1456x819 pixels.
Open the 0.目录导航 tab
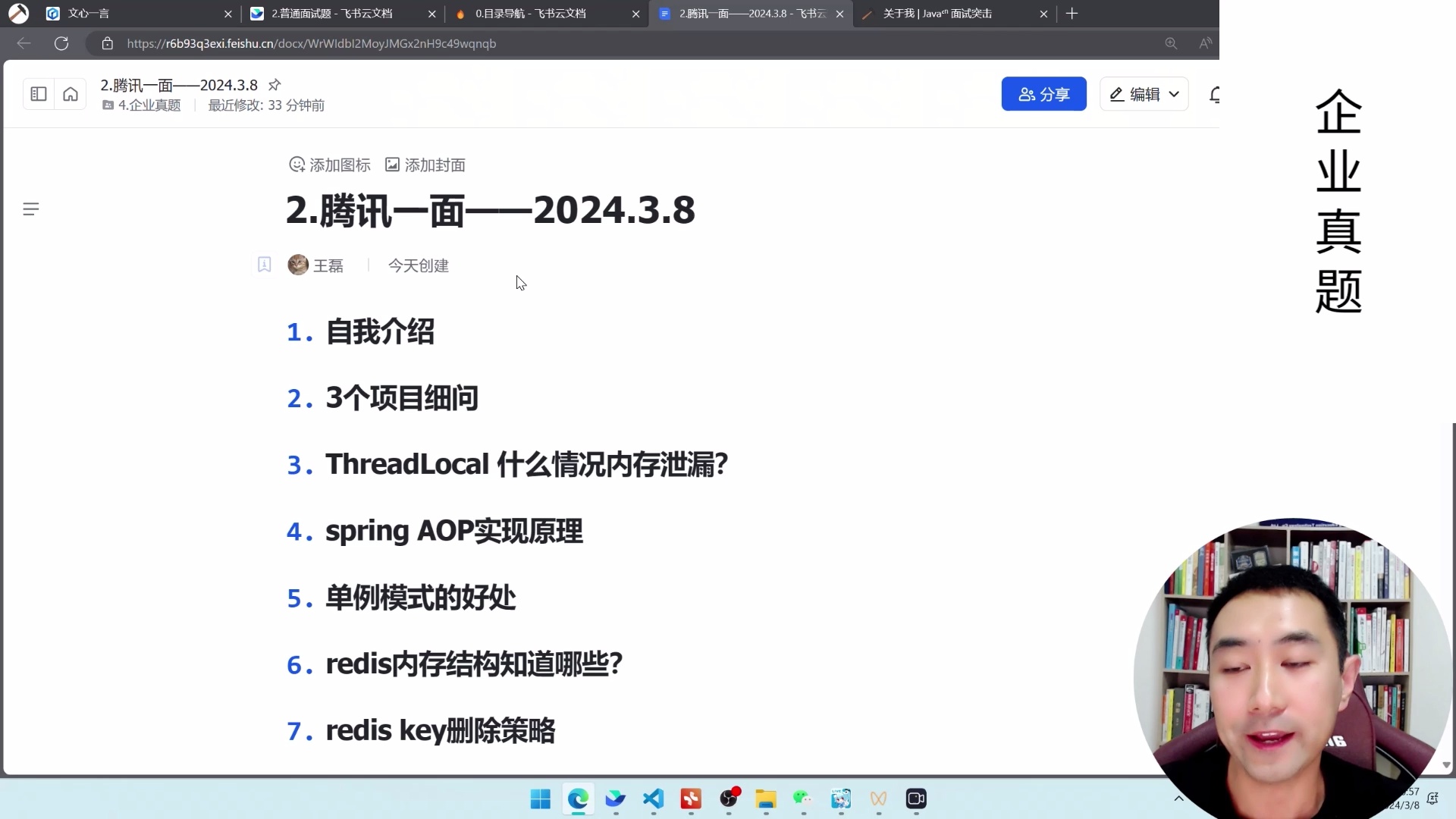(x=531, y=14)
